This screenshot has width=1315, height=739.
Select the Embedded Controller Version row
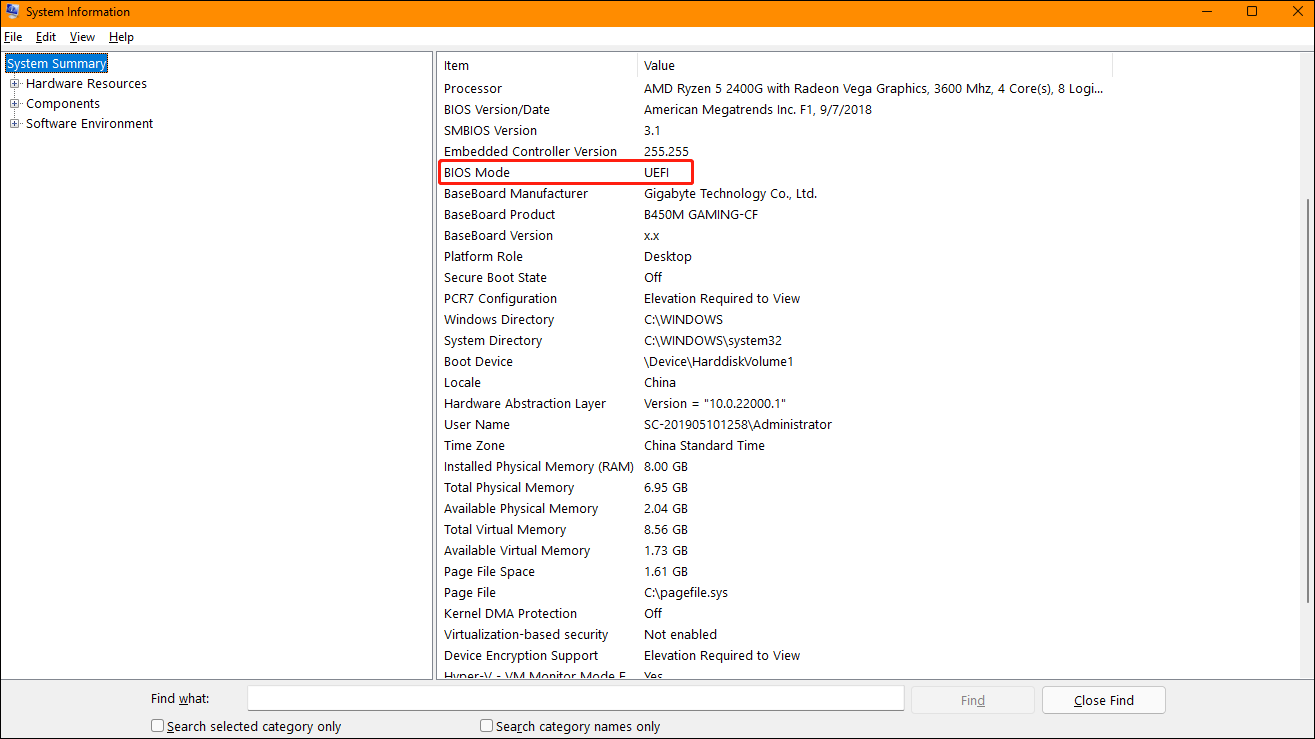point(775,152)
